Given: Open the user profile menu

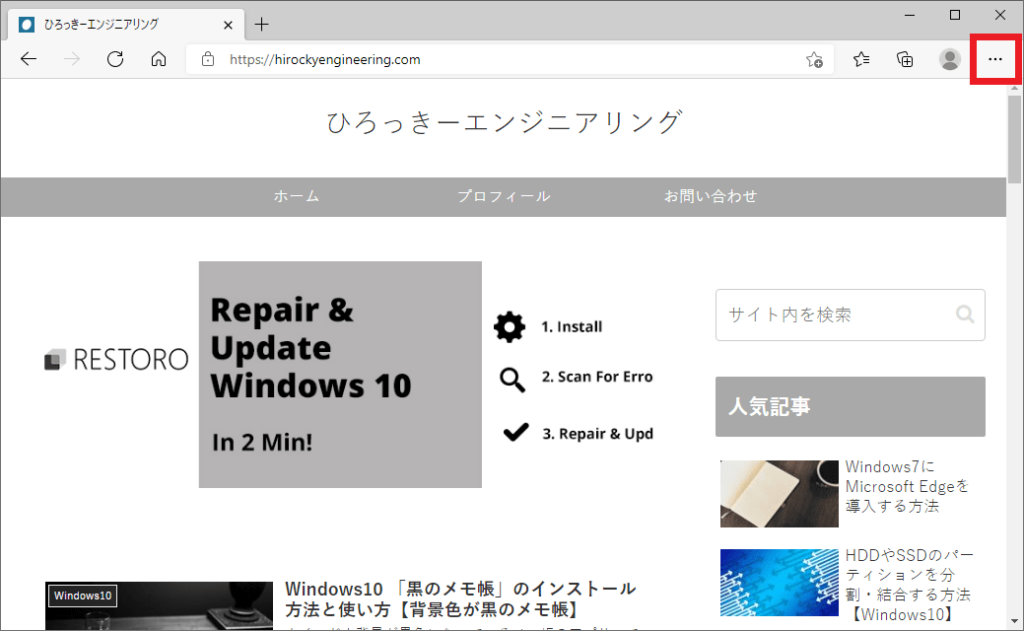Looking at the screenshot, I should coord(950,59).
